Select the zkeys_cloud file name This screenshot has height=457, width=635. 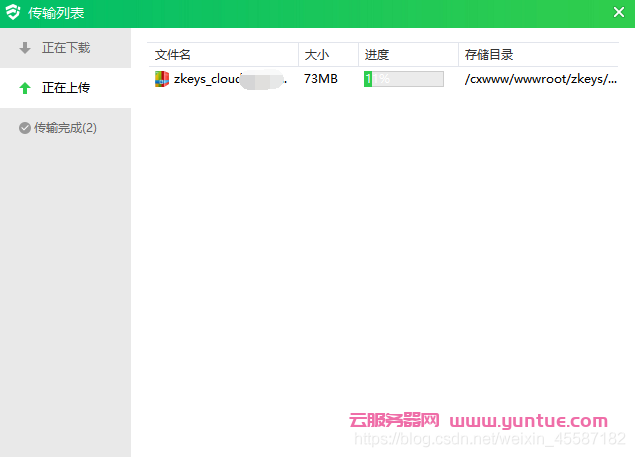tap(208, 79)
